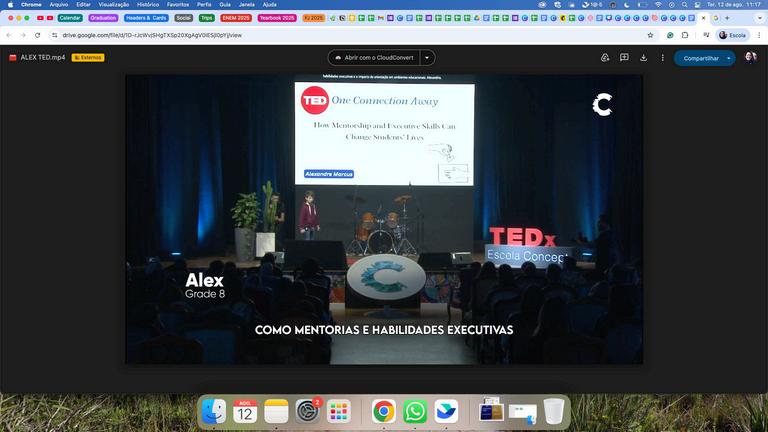
Task: Go forward to next page
Action: [x=23, y=35]
